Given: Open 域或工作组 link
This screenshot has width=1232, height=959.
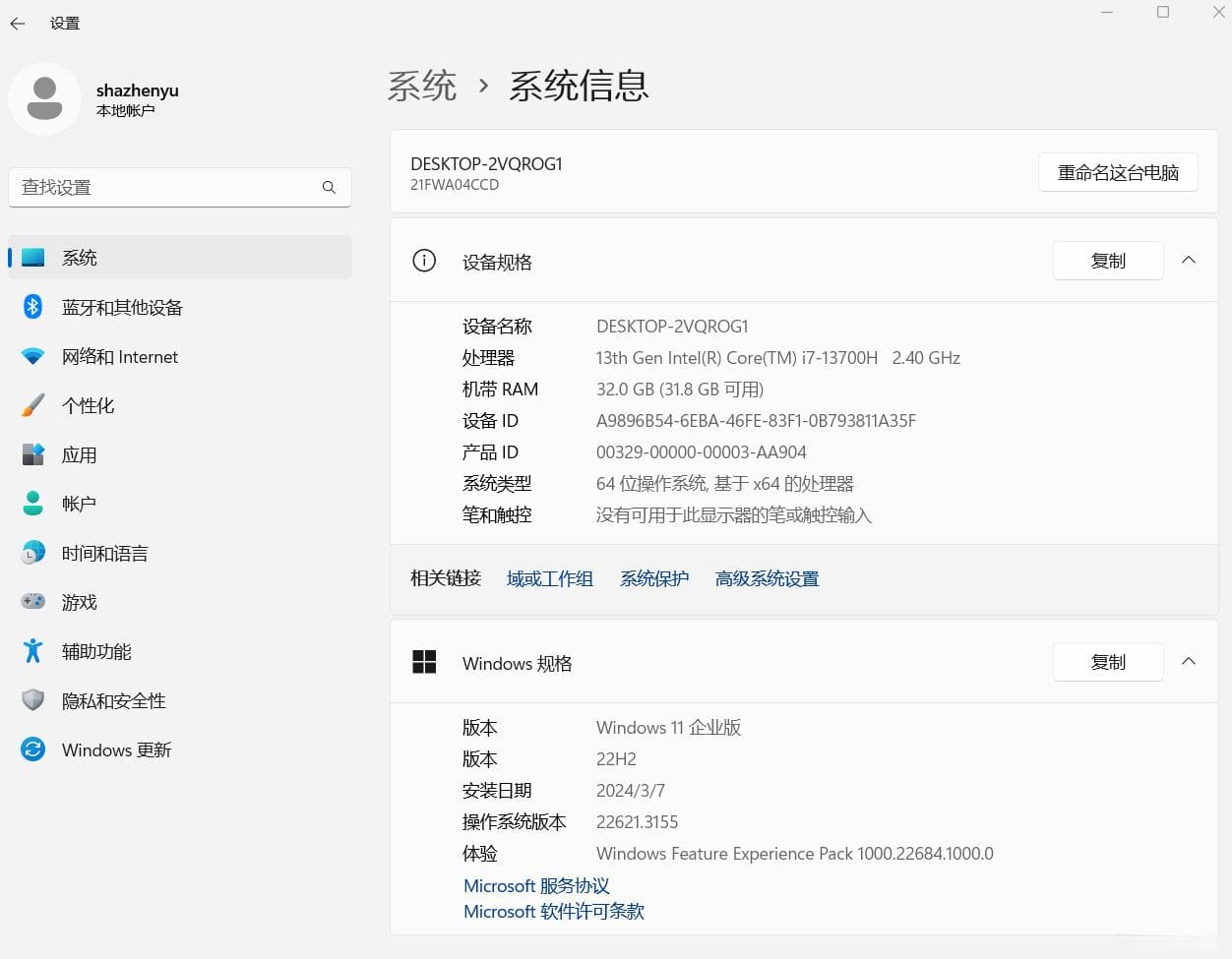Looking at the screenshot, I should pos(550,578).
